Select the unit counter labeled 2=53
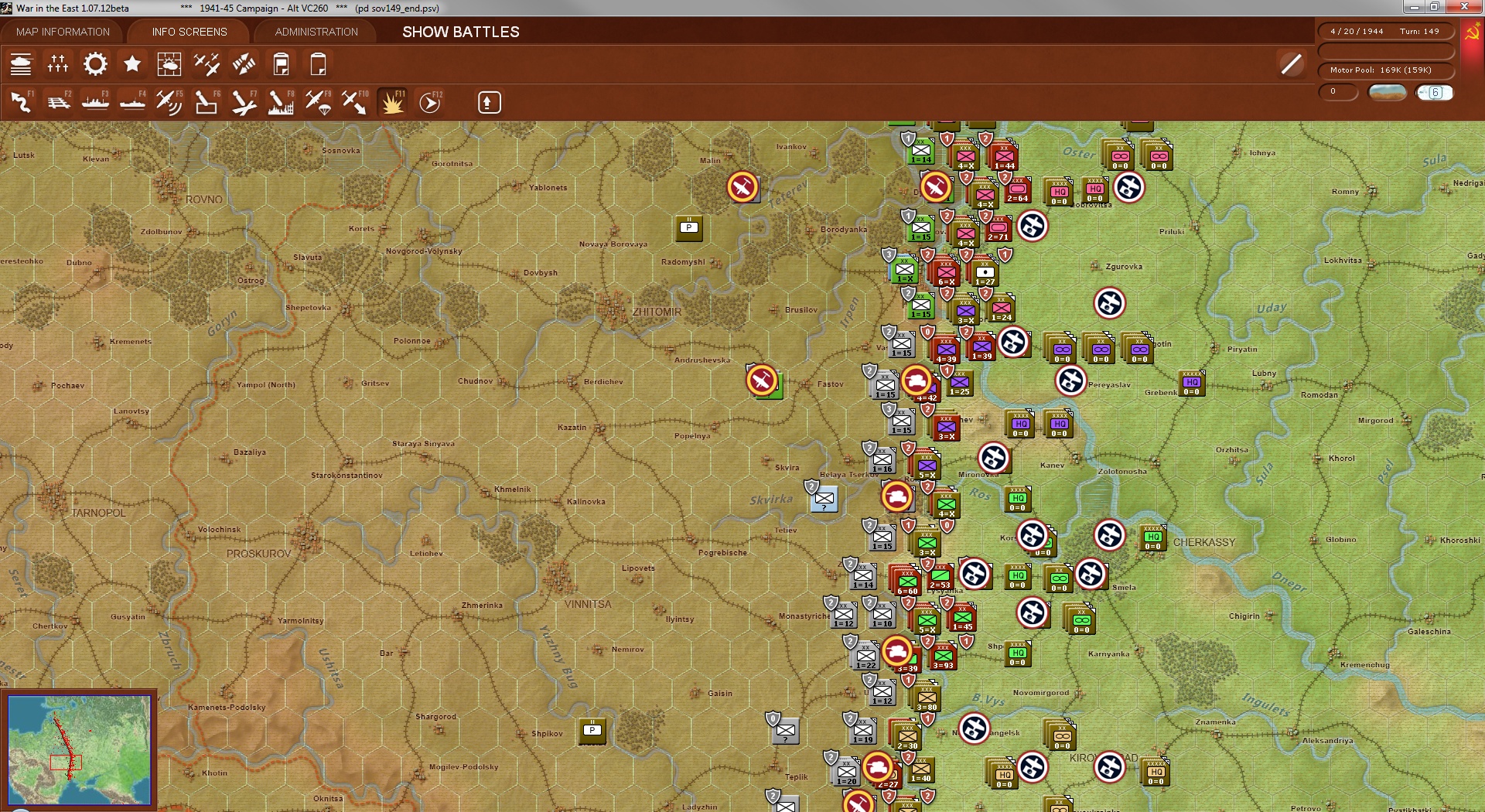Viewport: 1485px width, 812px height. click(940, 576)
